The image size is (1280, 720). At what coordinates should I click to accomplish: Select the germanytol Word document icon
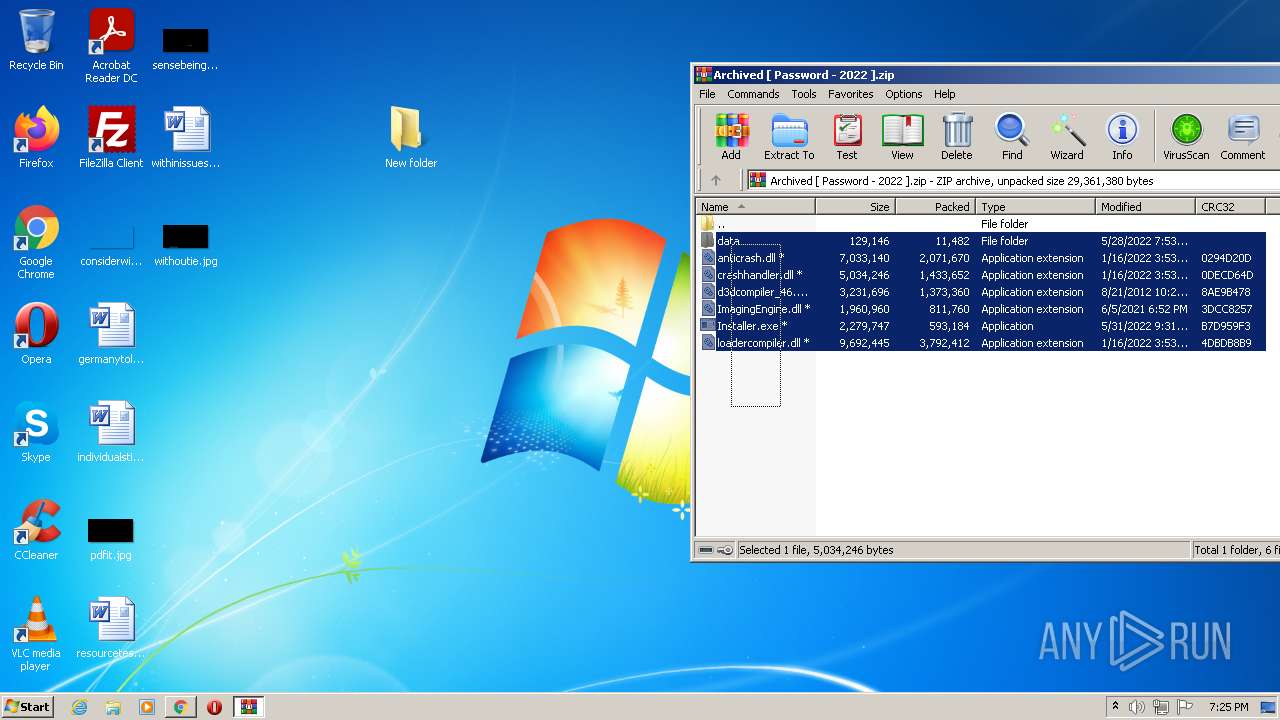click(111, 334)
